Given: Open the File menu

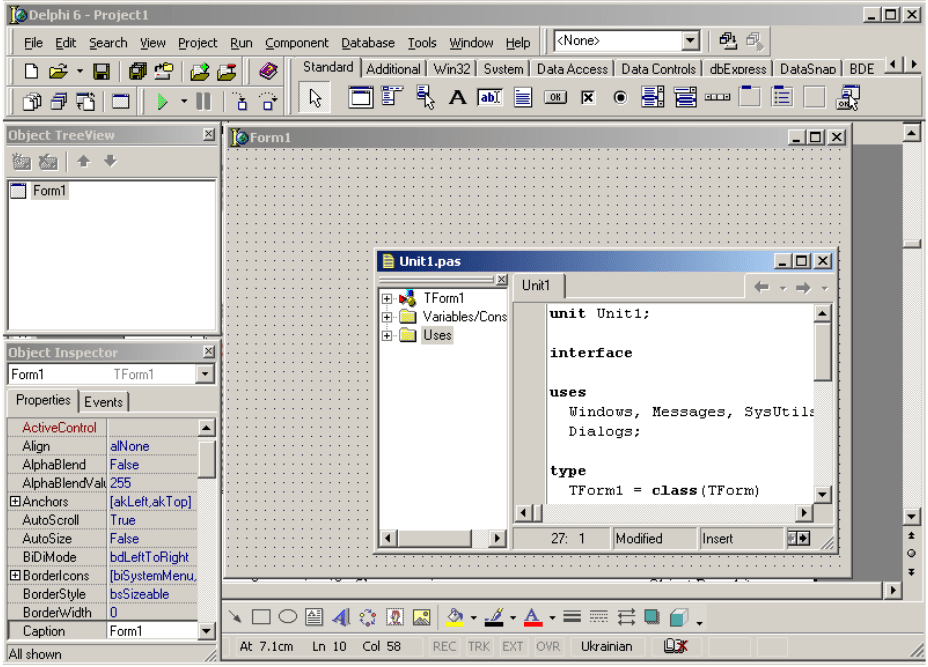Looking at the screenshot, I should 33,43.
